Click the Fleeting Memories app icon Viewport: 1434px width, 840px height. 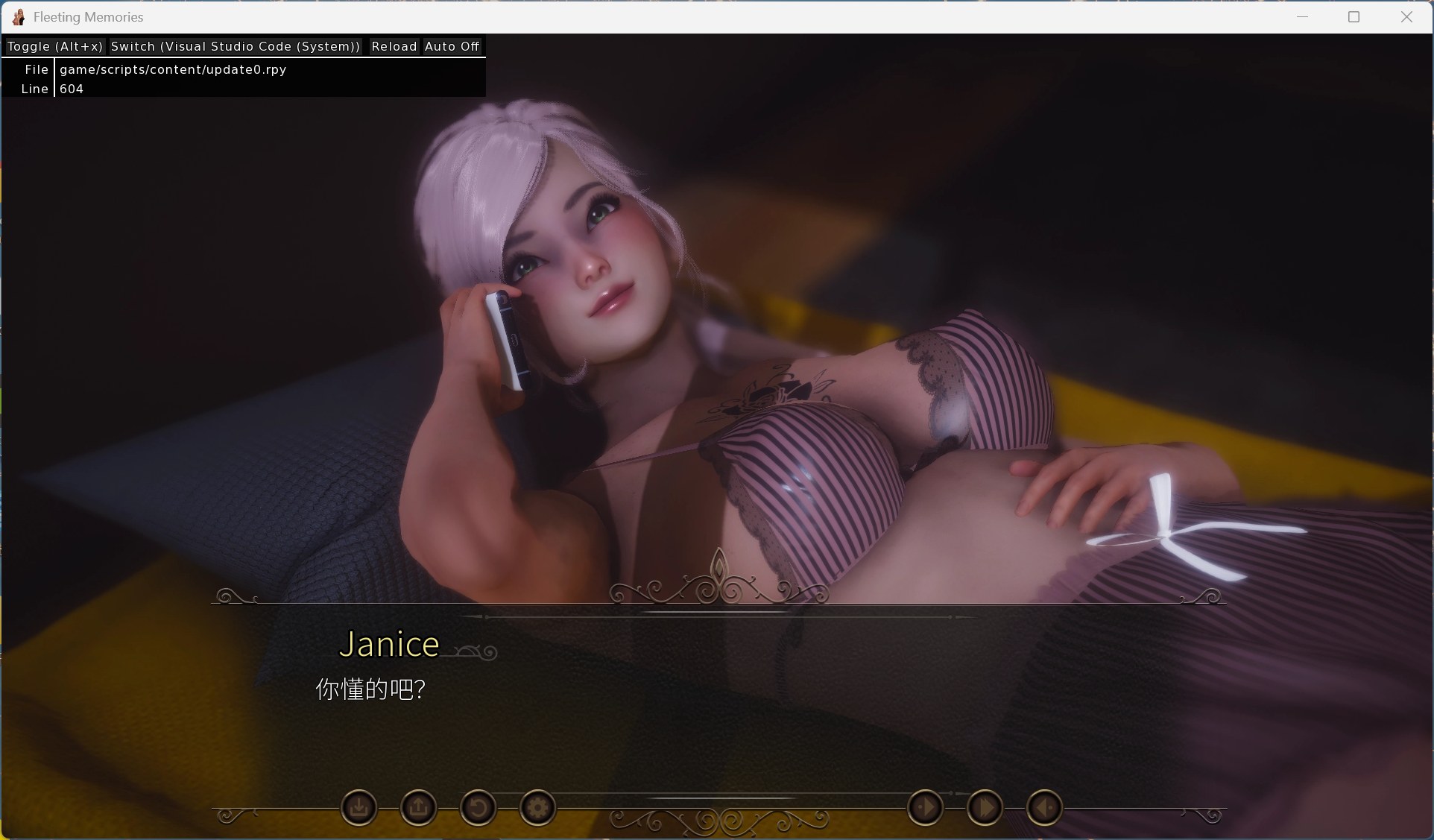(19, 17)
